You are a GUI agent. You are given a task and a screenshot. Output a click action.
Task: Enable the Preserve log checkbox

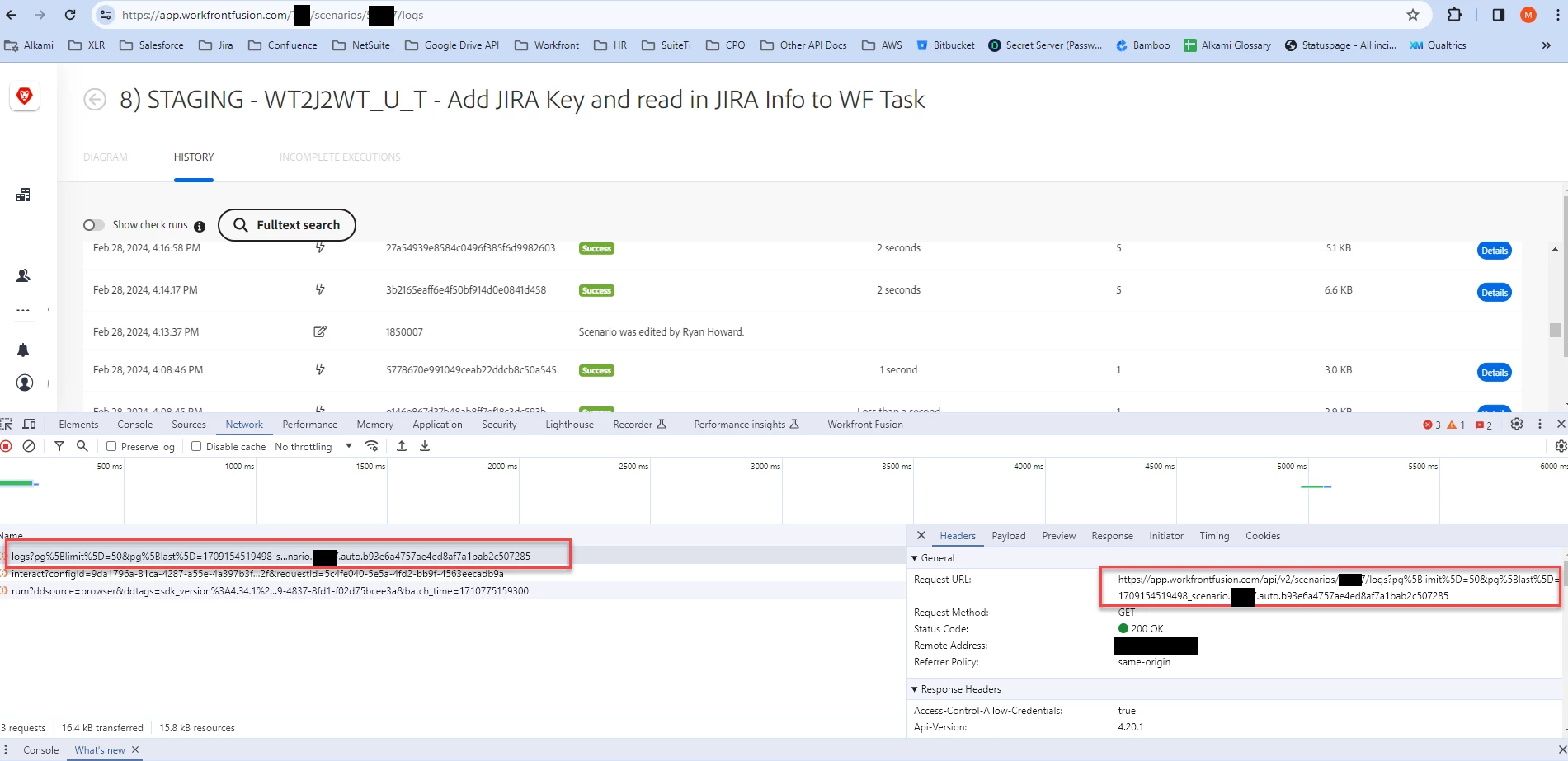(111, 446)
